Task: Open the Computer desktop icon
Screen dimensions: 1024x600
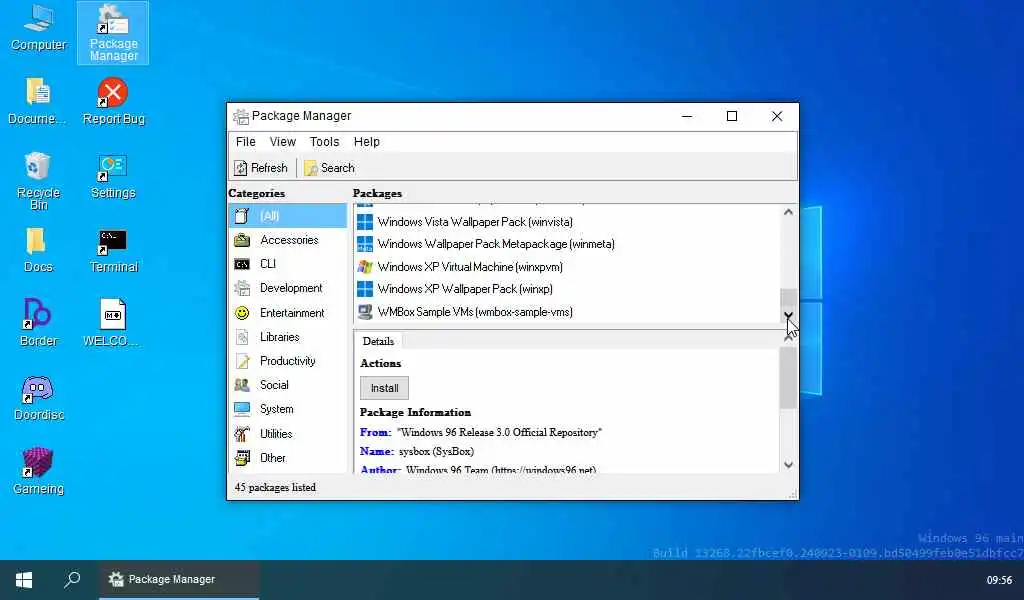Action: pos(39,27)
